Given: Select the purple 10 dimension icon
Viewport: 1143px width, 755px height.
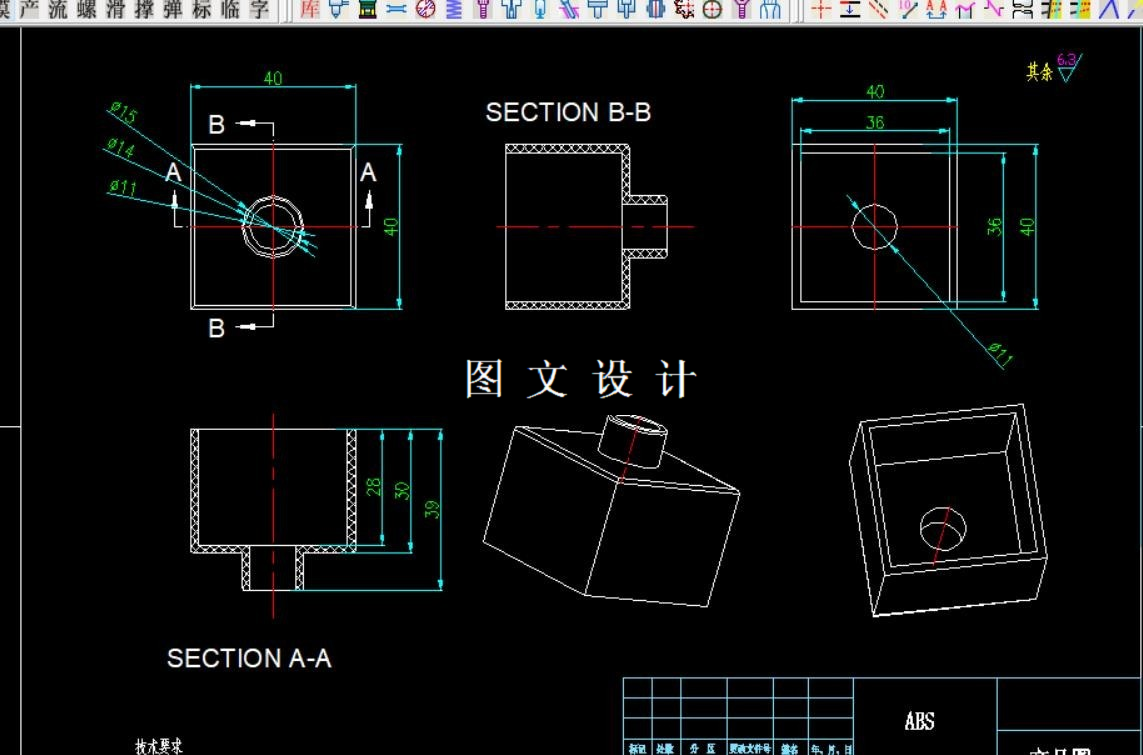Looking at the screenshot, I should pos(908,9).
